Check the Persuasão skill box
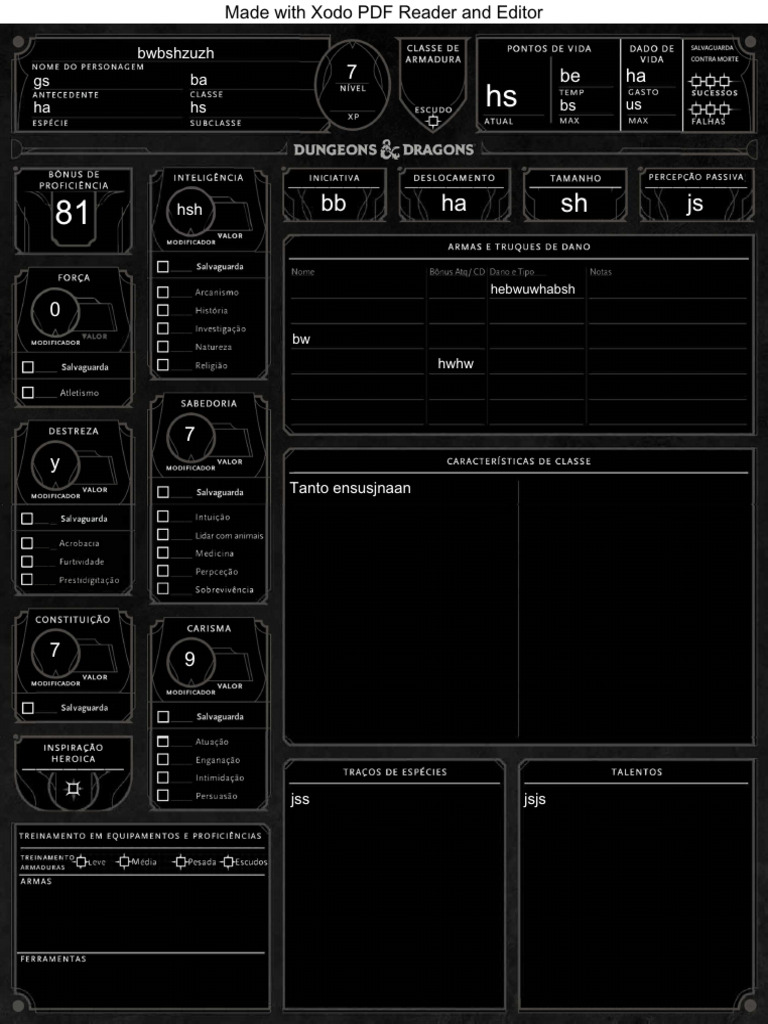This screenshot has height=1024, width=768. (x=163, y=795)
